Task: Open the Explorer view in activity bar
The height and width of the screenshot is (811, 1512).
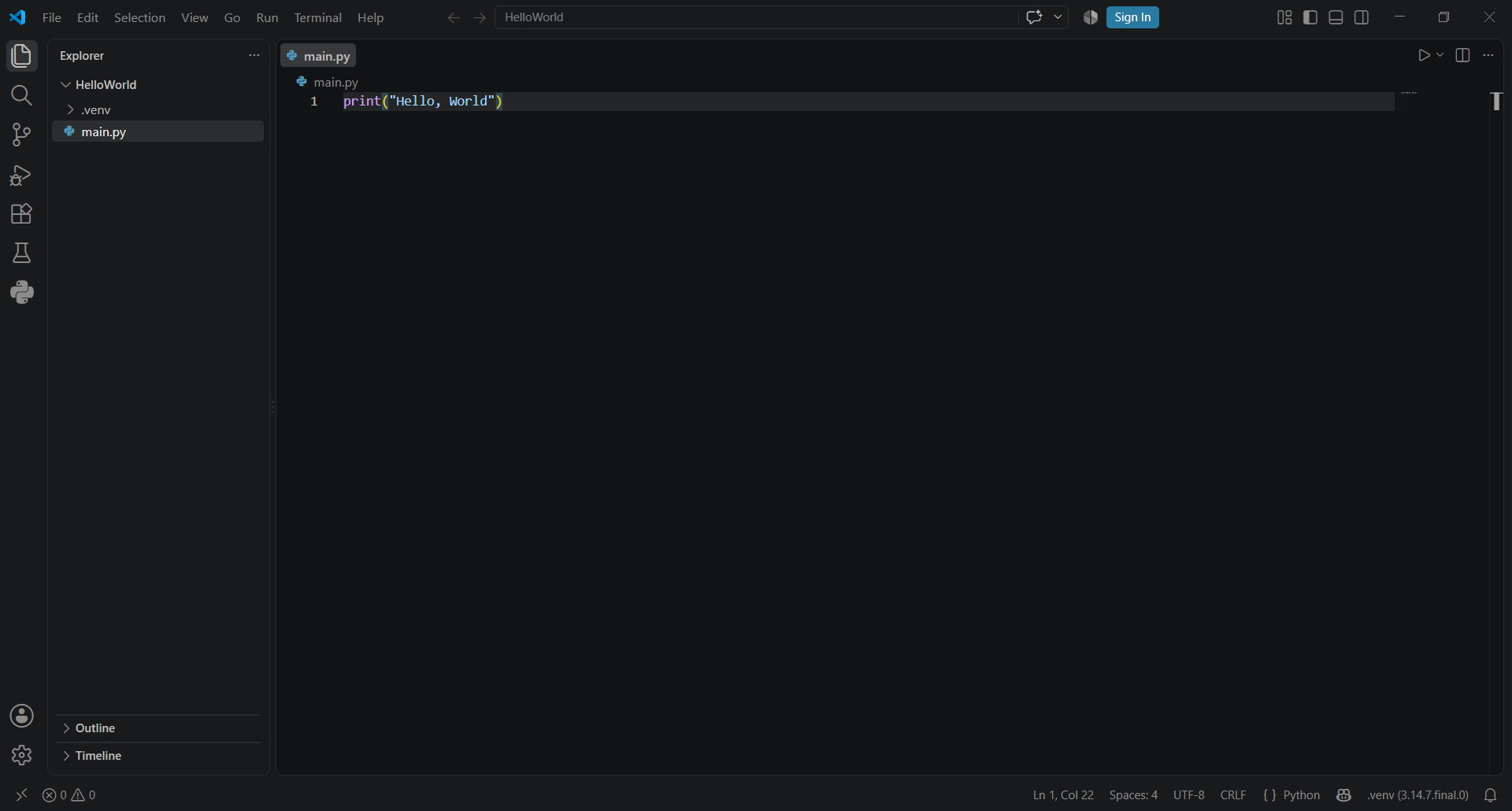Action: point(22,56)
